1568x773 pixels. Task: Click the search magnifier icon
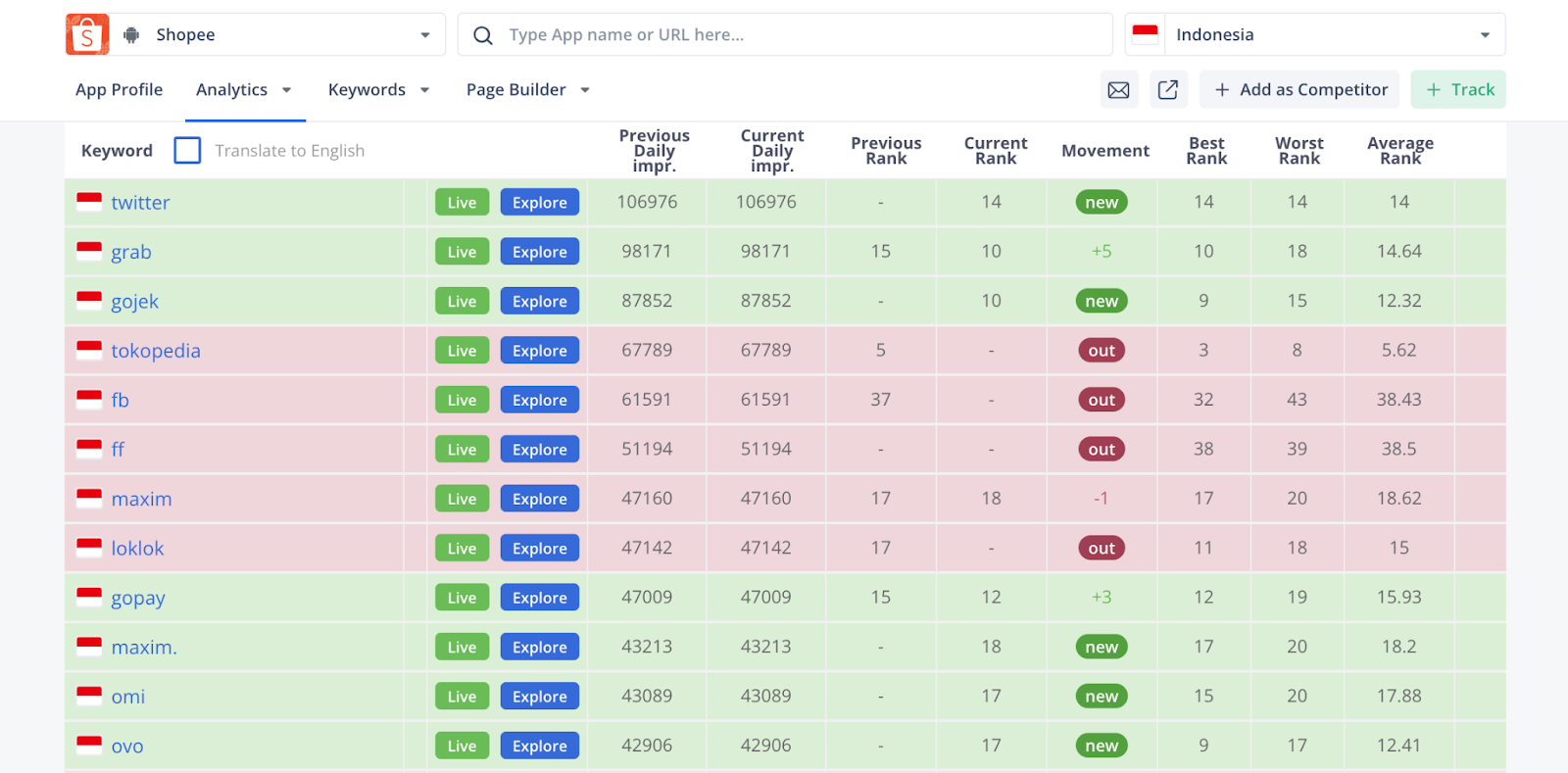click(x=483, y=35)
